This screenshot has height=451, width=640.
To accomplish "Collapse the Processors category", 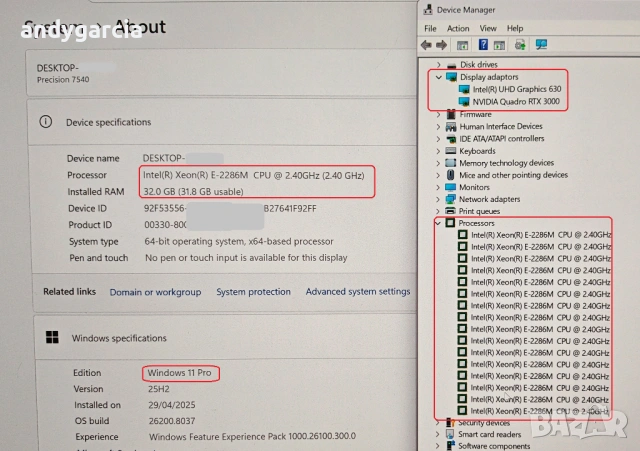I will pyautogui.click(x=438, y=223).
